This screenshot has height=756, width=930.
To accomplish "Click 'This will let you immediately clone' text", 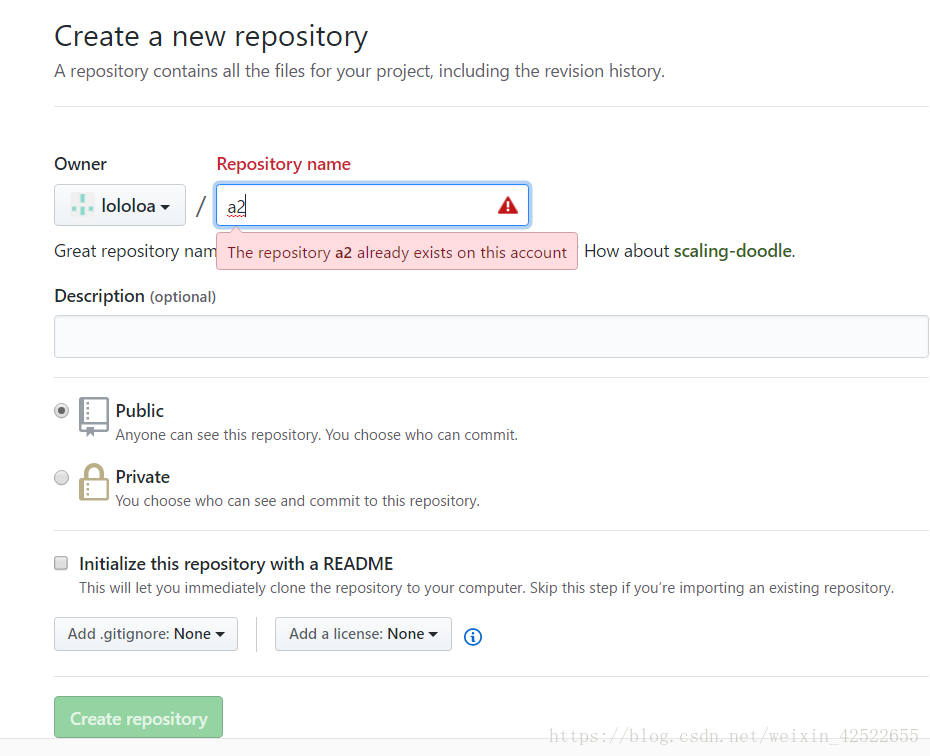I will 486,588.
